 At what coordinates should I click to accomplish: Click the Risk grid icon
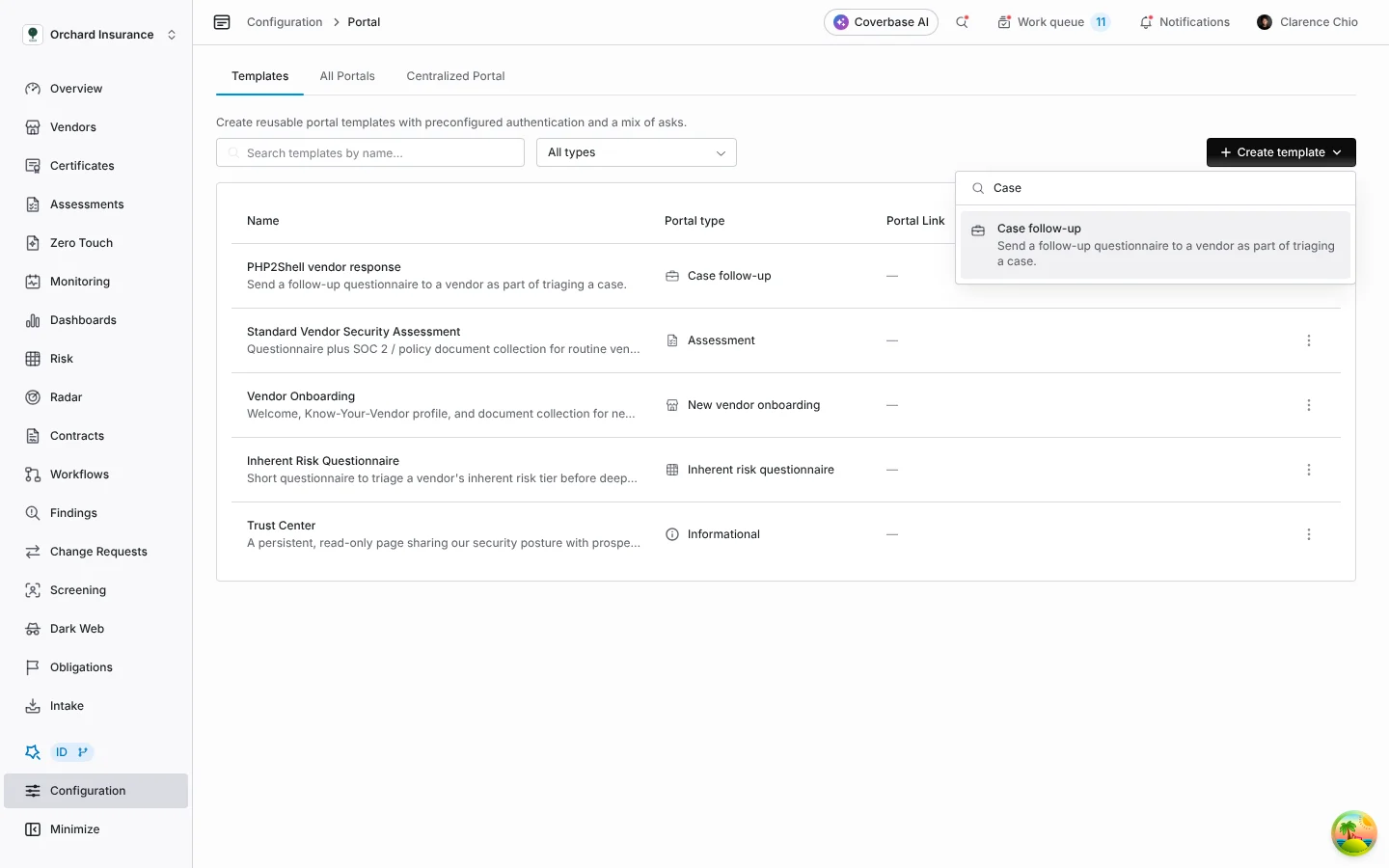pyautogui.click(x=33, y=359)
